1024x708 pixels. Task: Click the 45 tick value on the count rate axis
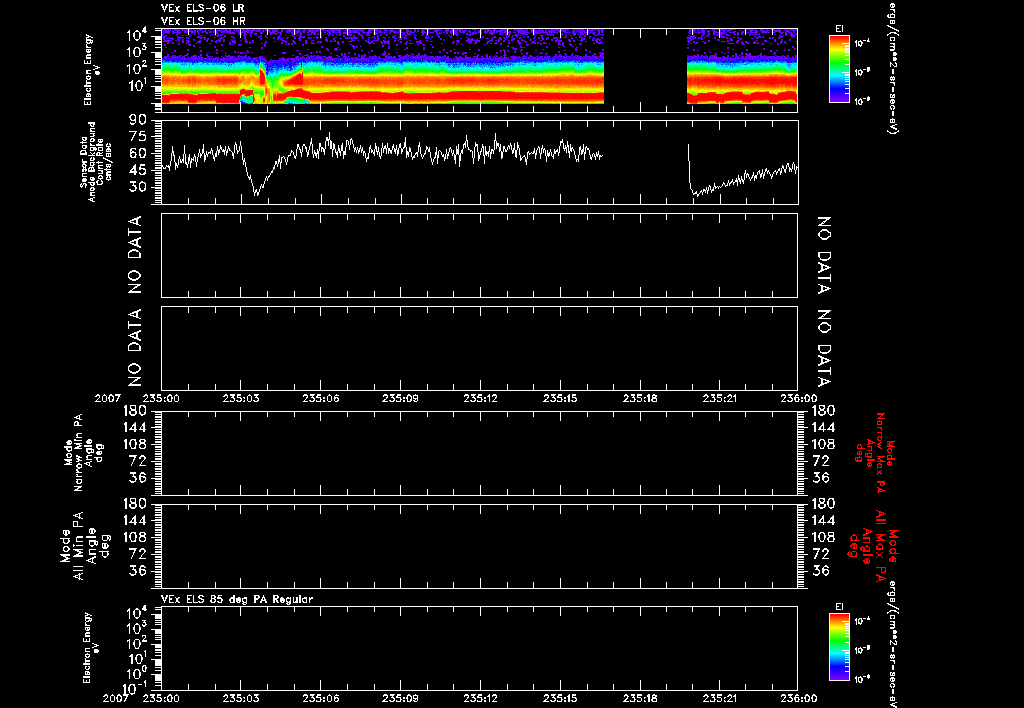pyautogui.click(x=138, y=170)
